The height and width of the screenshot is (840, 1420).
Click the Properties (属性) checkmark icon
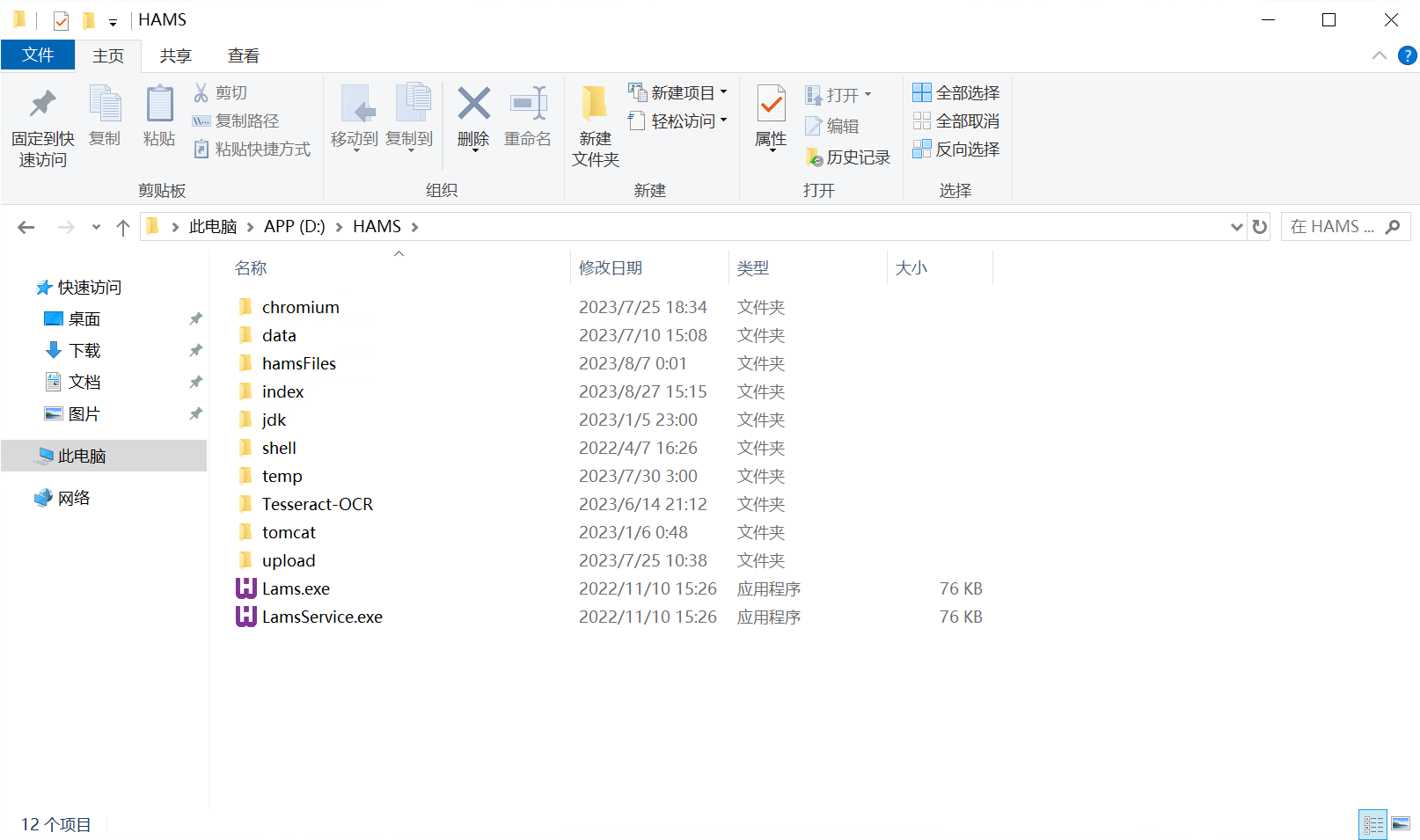tap(771, 106)
